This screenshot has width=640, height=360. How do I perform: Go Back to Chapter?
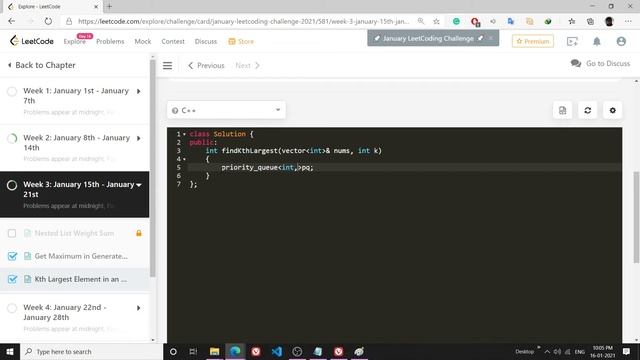point(42,65)
